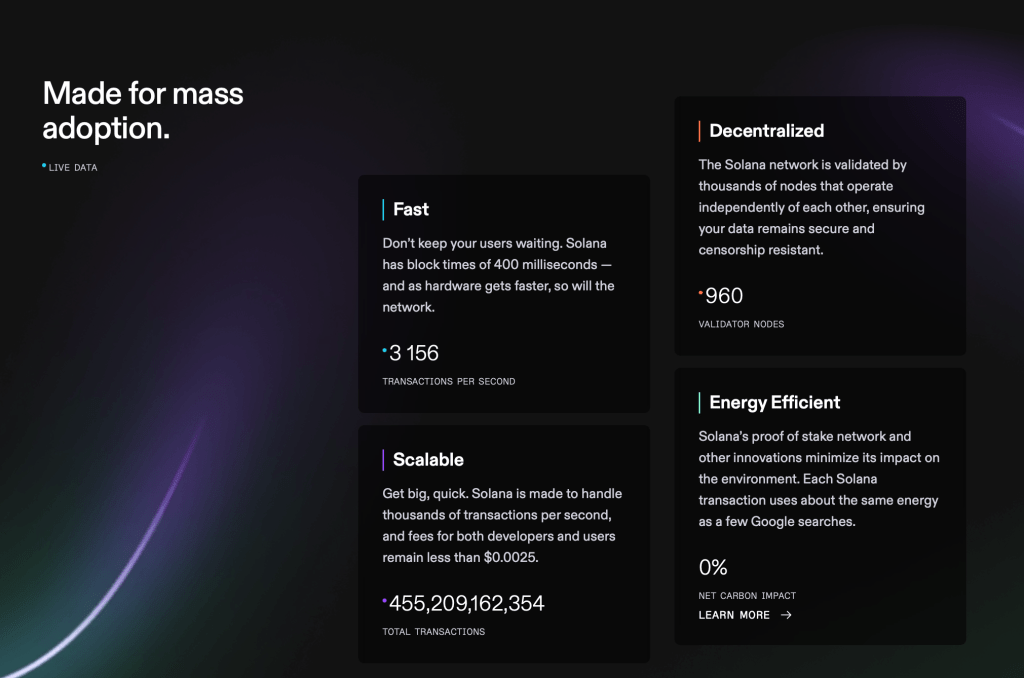Click the Live Data label text
The image size is (1024, 678).
point(73,168)
